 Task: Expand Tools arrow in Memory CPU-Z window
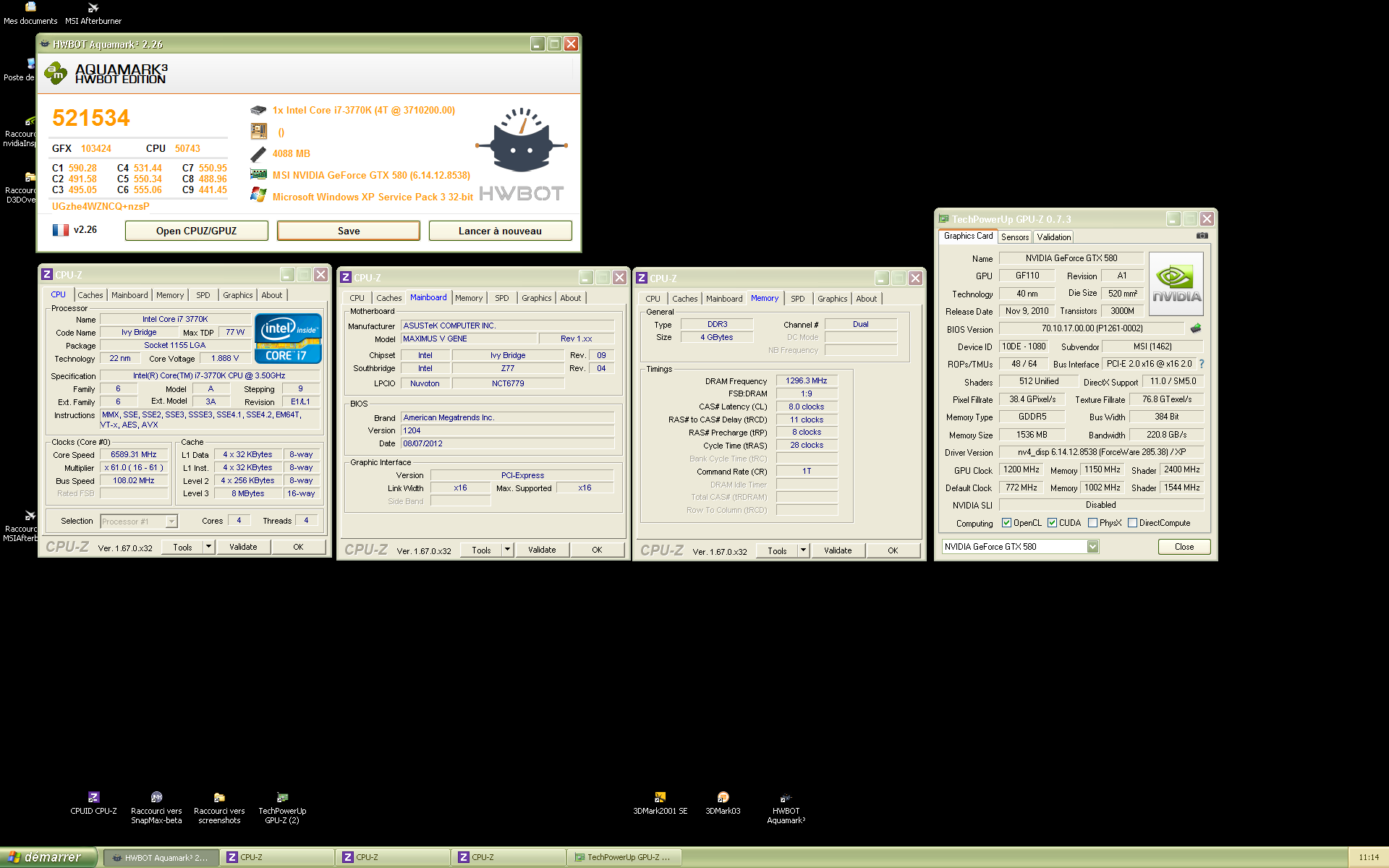tap(803, 550)
